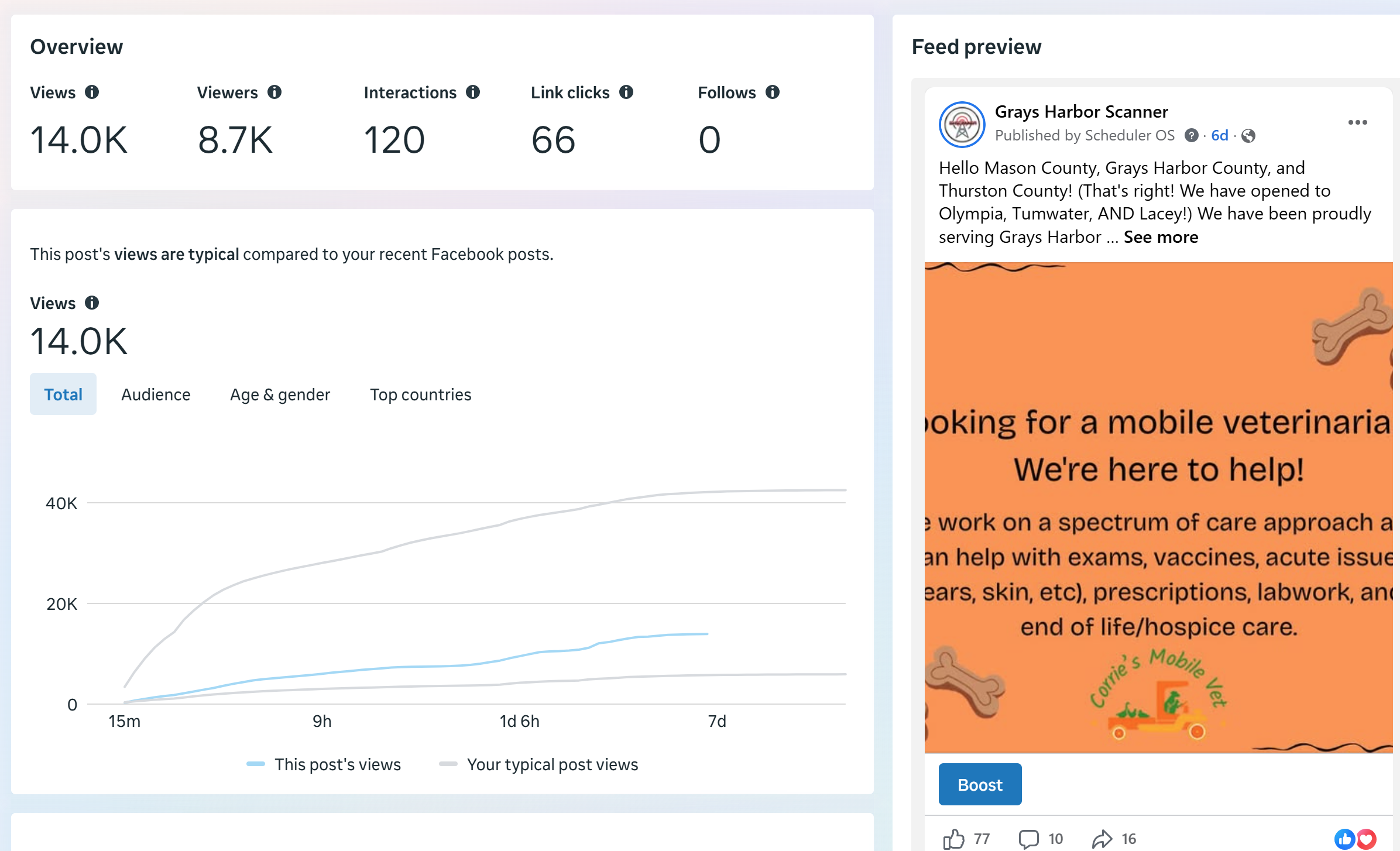Click the Follows info icon
The height and width of the screenshot is (851, 1400).
pyautogui.click(x=773, y=92)
